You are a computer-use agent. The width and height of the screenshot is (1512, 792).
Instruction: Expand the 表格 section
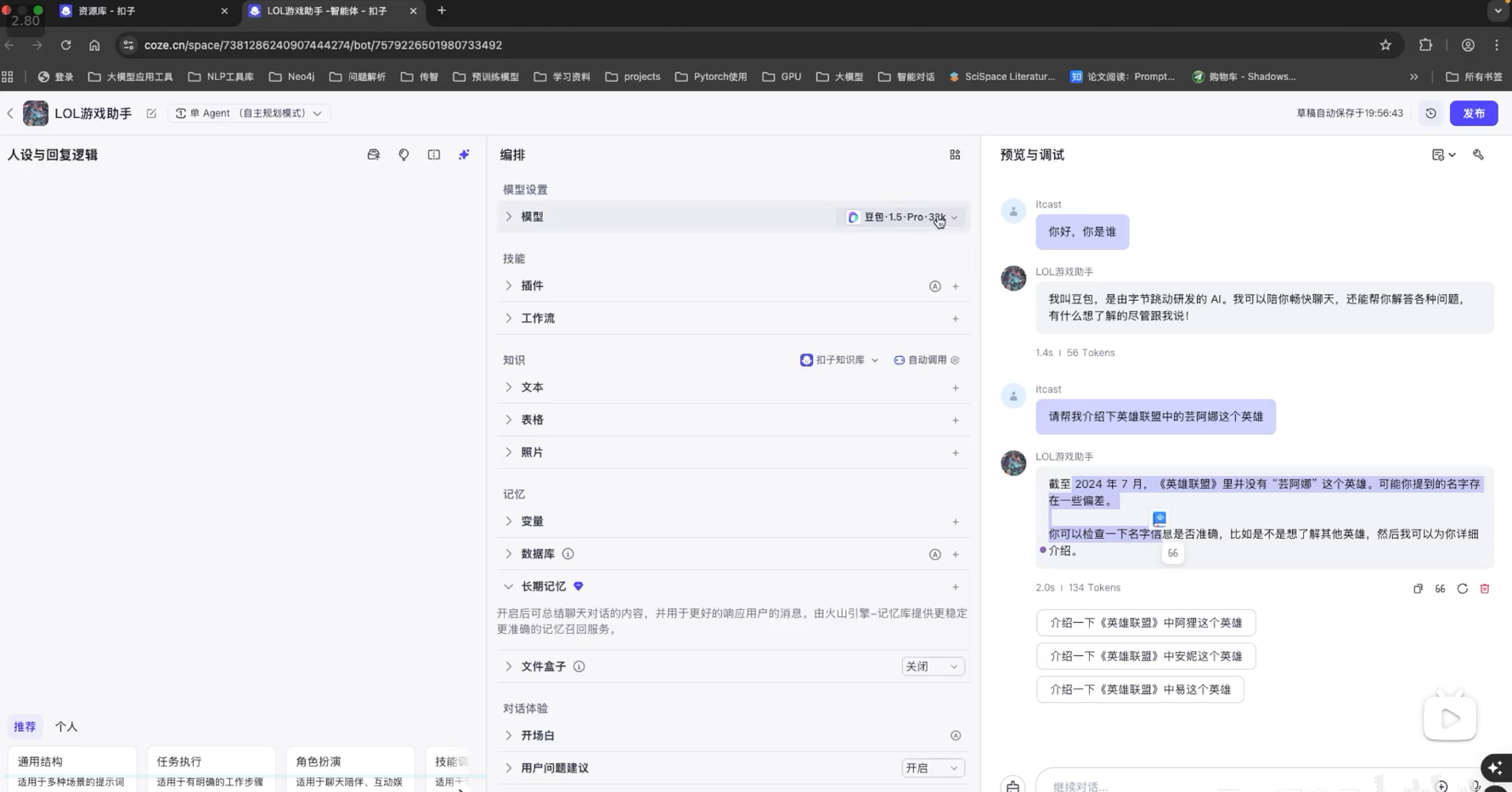pyautogui.click(x=509, y=420)
